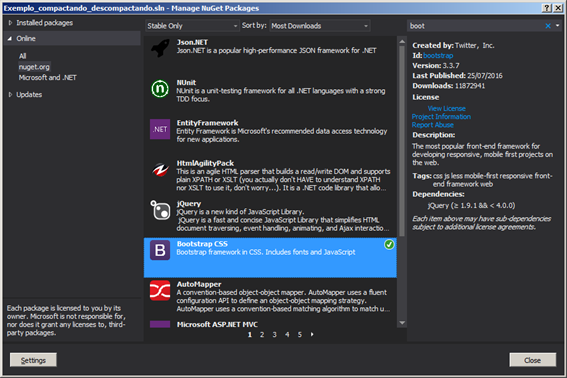567x378 pixels.
Task: Clear the search box with the X icon
Action: [548, 26]
